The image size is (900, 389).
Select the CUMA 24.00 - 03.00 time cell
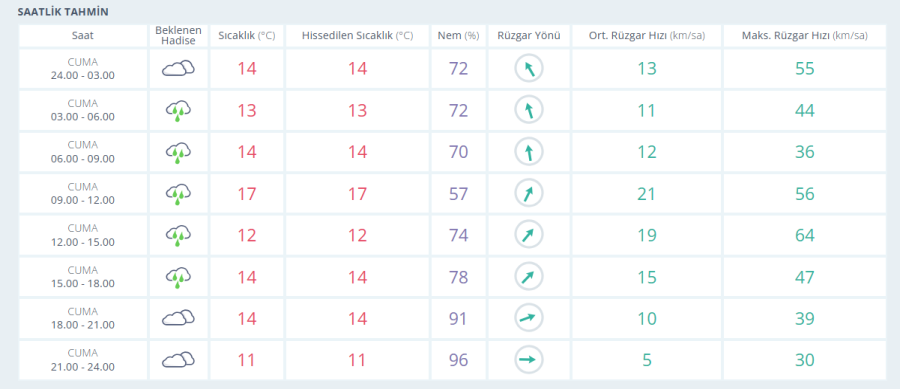83,69
